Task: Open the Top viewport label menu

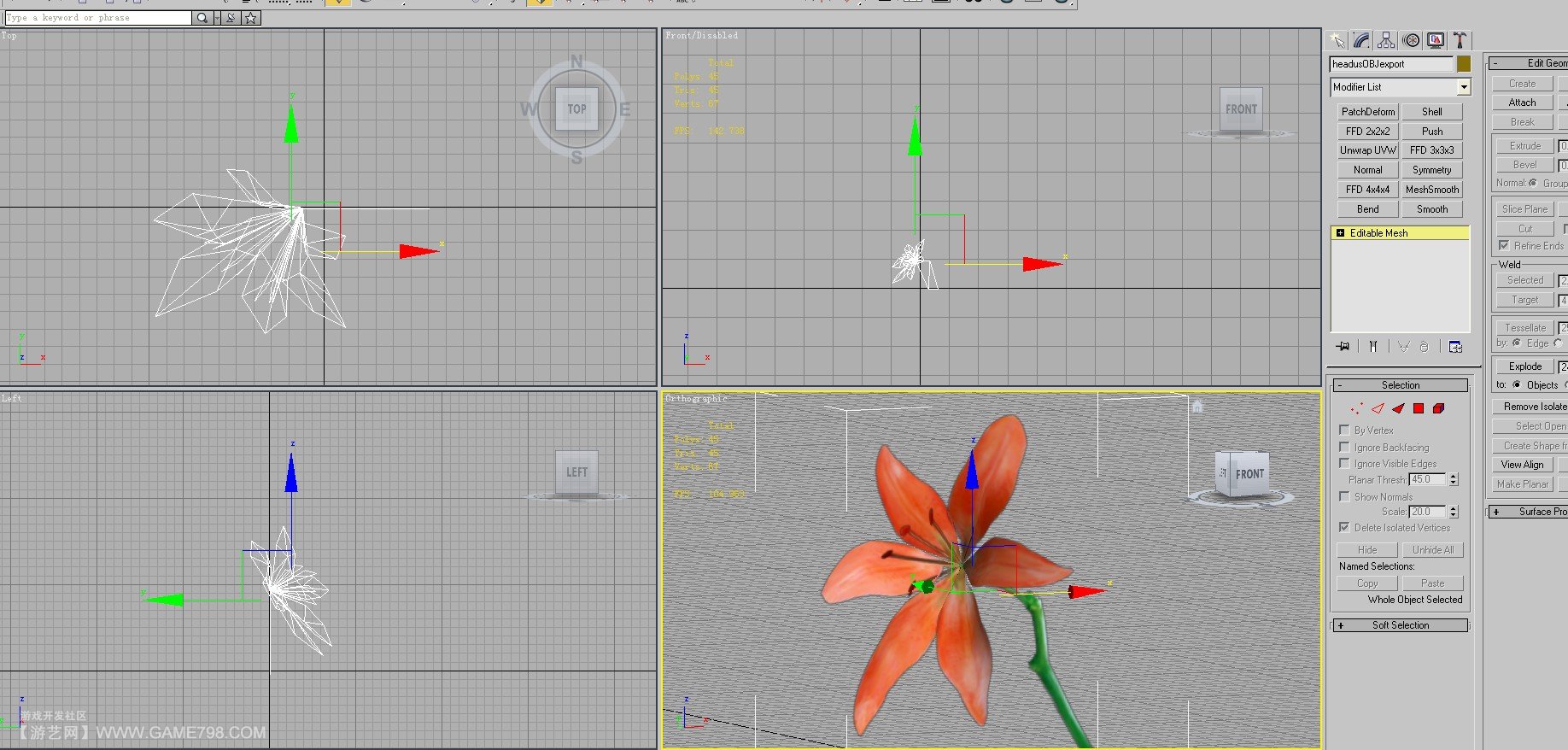Action: tap(9, 36)
